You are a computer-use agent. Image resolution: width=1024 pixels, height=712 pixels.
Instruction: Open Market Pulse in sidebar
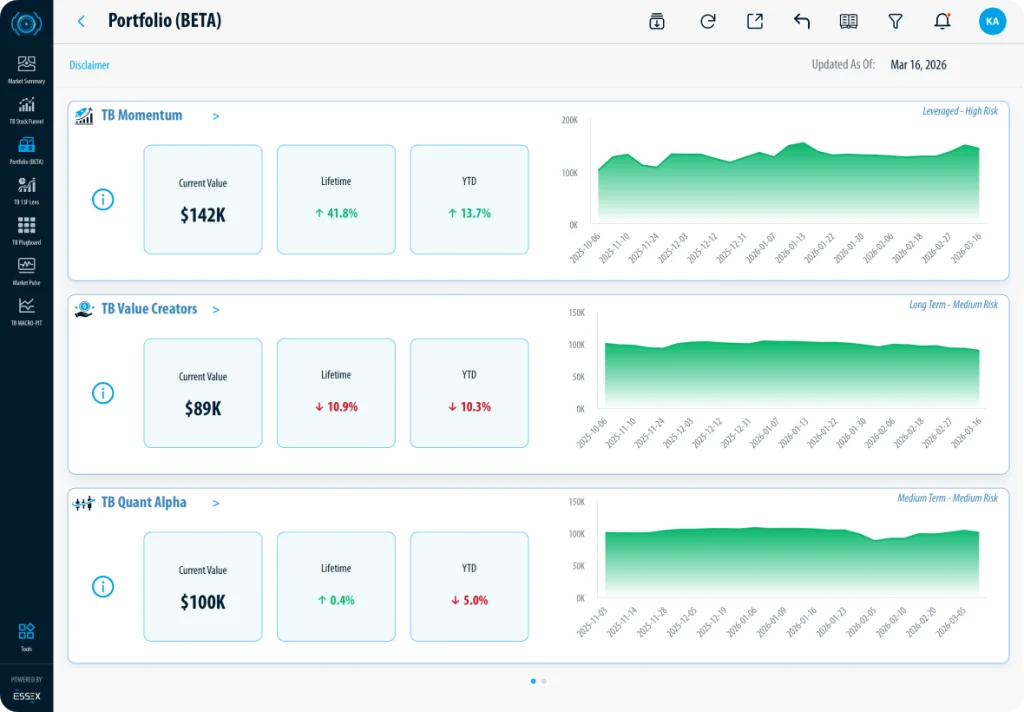pos(26,270)
